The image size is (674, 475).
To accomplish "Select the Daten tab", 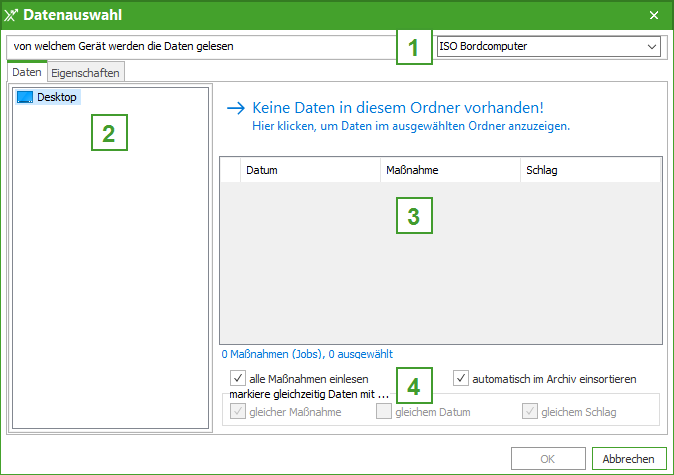I will 27,73.
